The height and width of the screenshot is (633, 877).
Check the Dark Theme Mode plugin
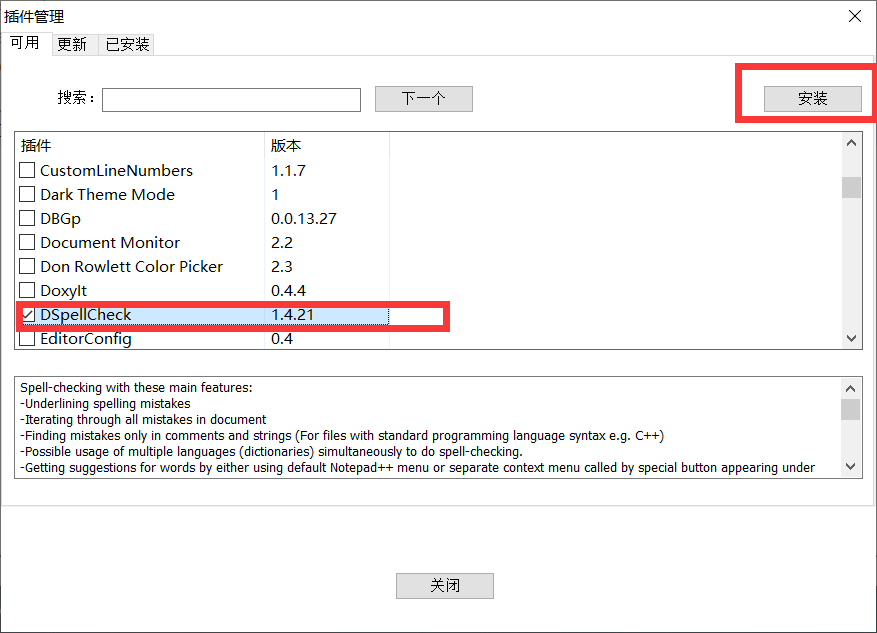26,194
